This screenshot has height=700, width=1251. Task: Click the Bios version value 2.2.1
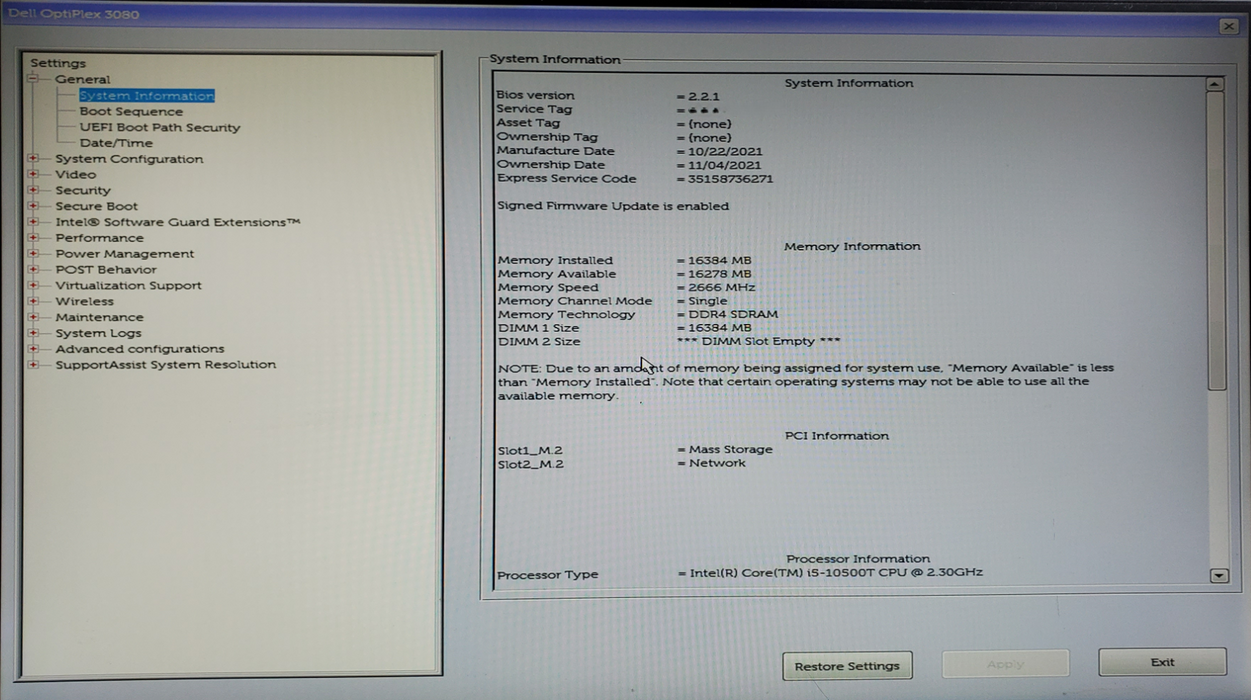tap(704, 96)
